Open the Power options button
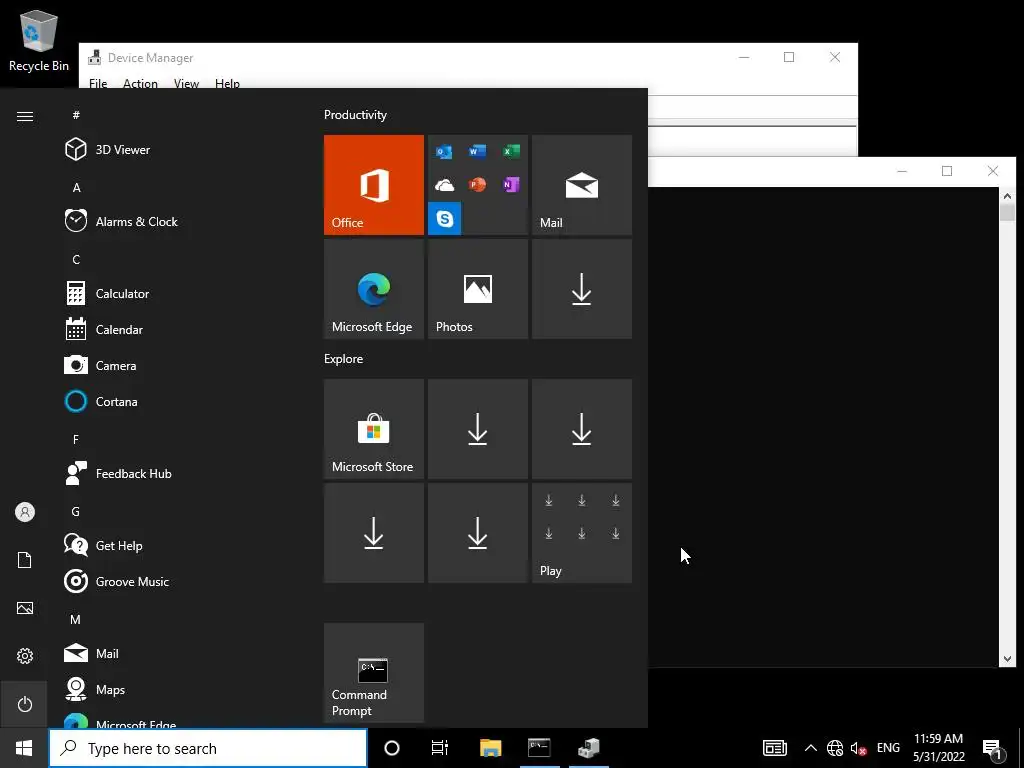This screenshot has height=768, width=1024. [25, 704]
